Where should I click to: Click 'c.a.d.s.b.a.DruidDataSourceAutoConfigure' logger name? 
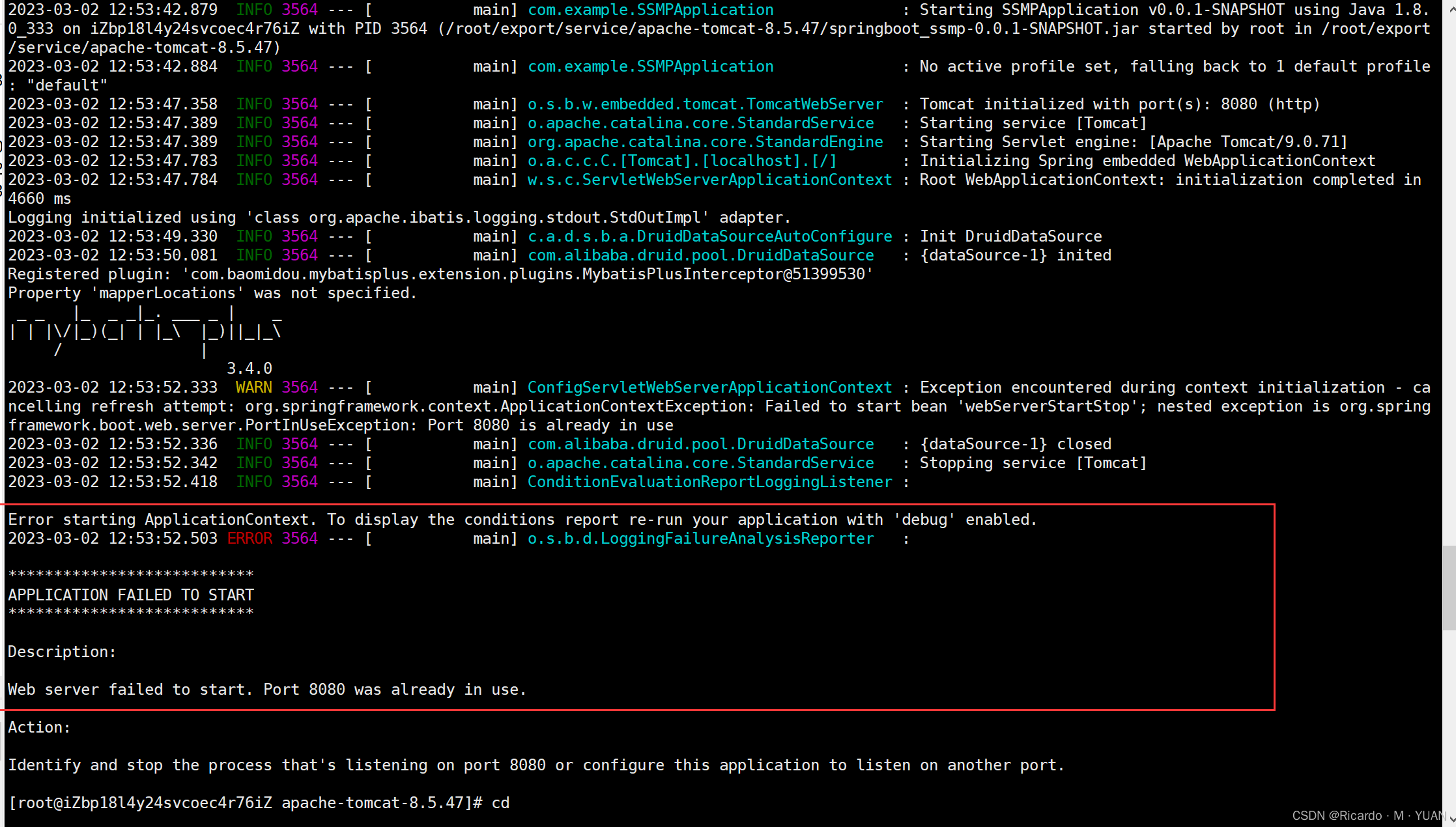[x=709, y=236]
